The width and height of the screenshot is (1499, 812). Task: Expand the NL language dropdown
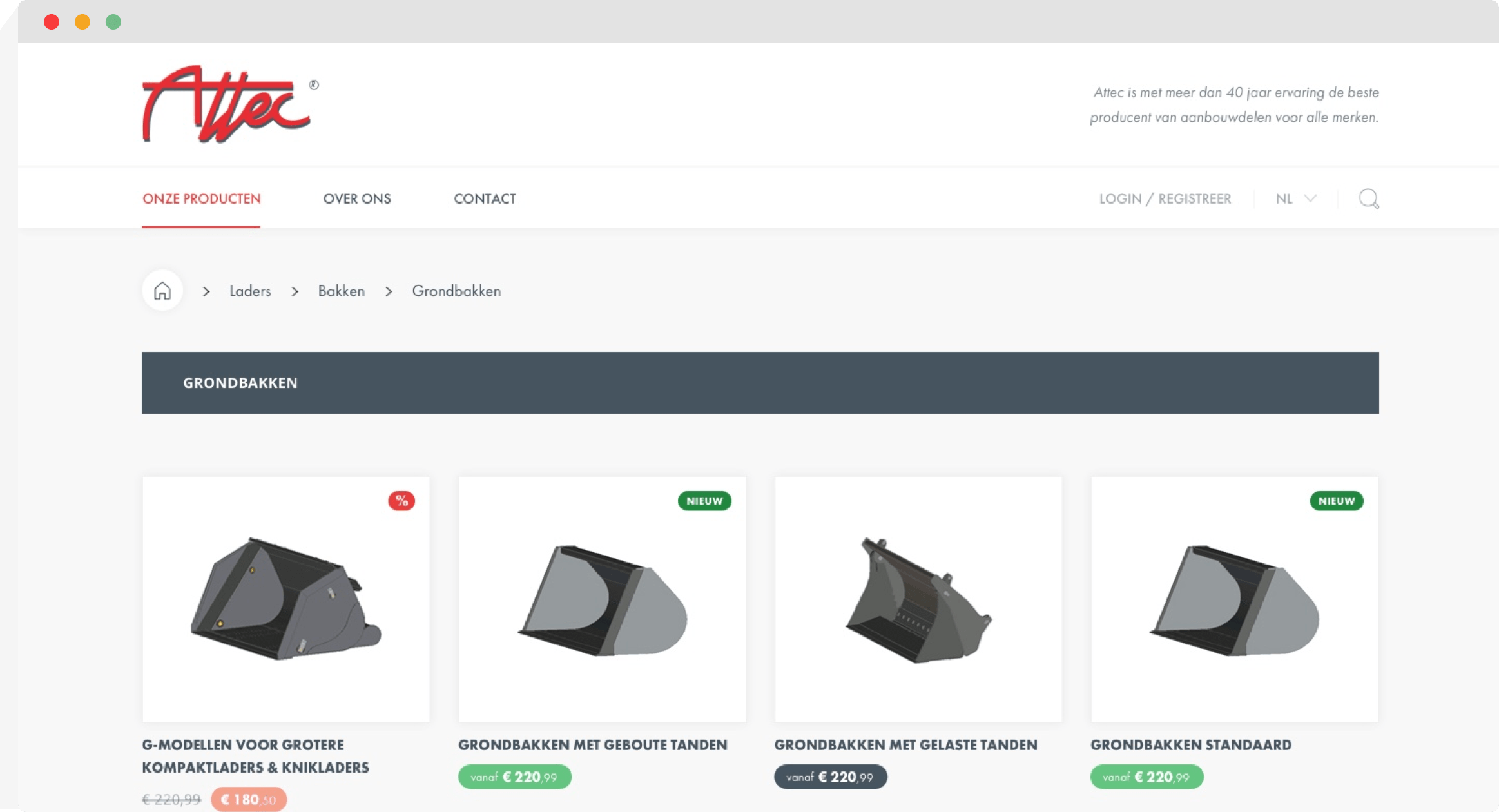pos(1296,198)
